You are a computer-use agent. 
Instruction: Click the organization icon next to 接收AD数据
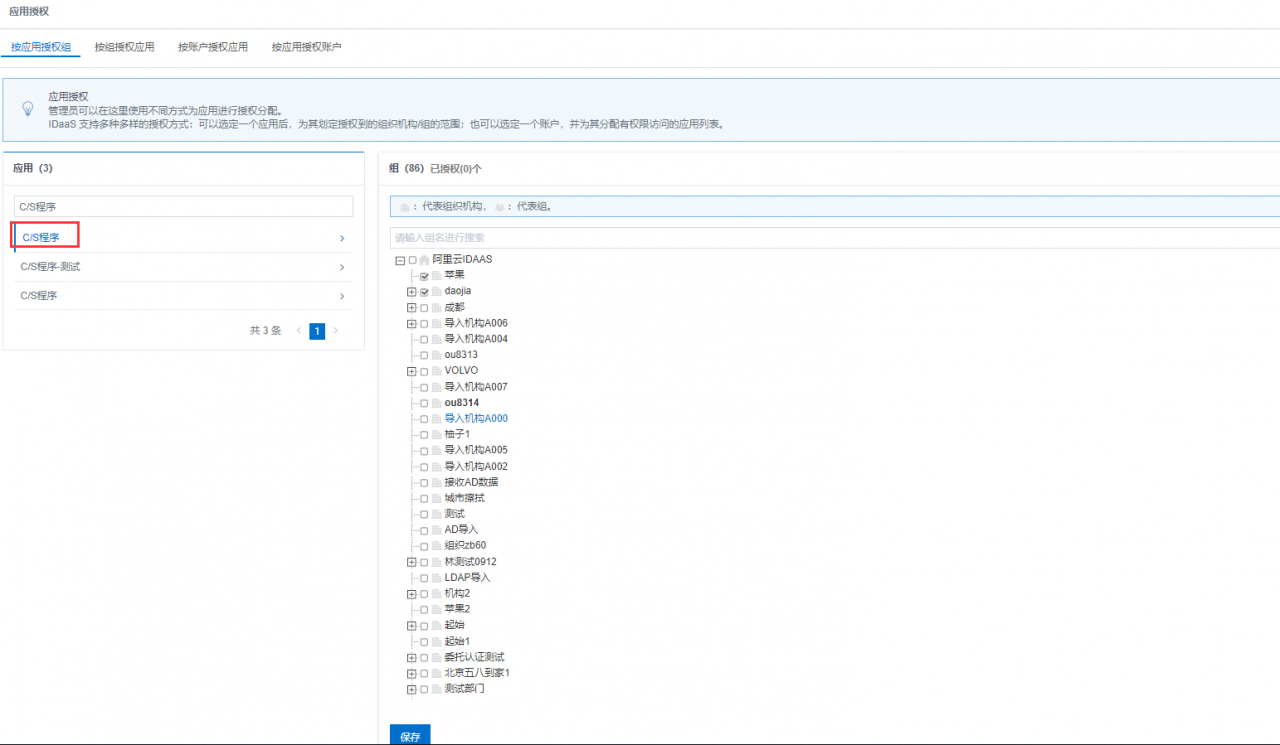[x=436, y=483]
